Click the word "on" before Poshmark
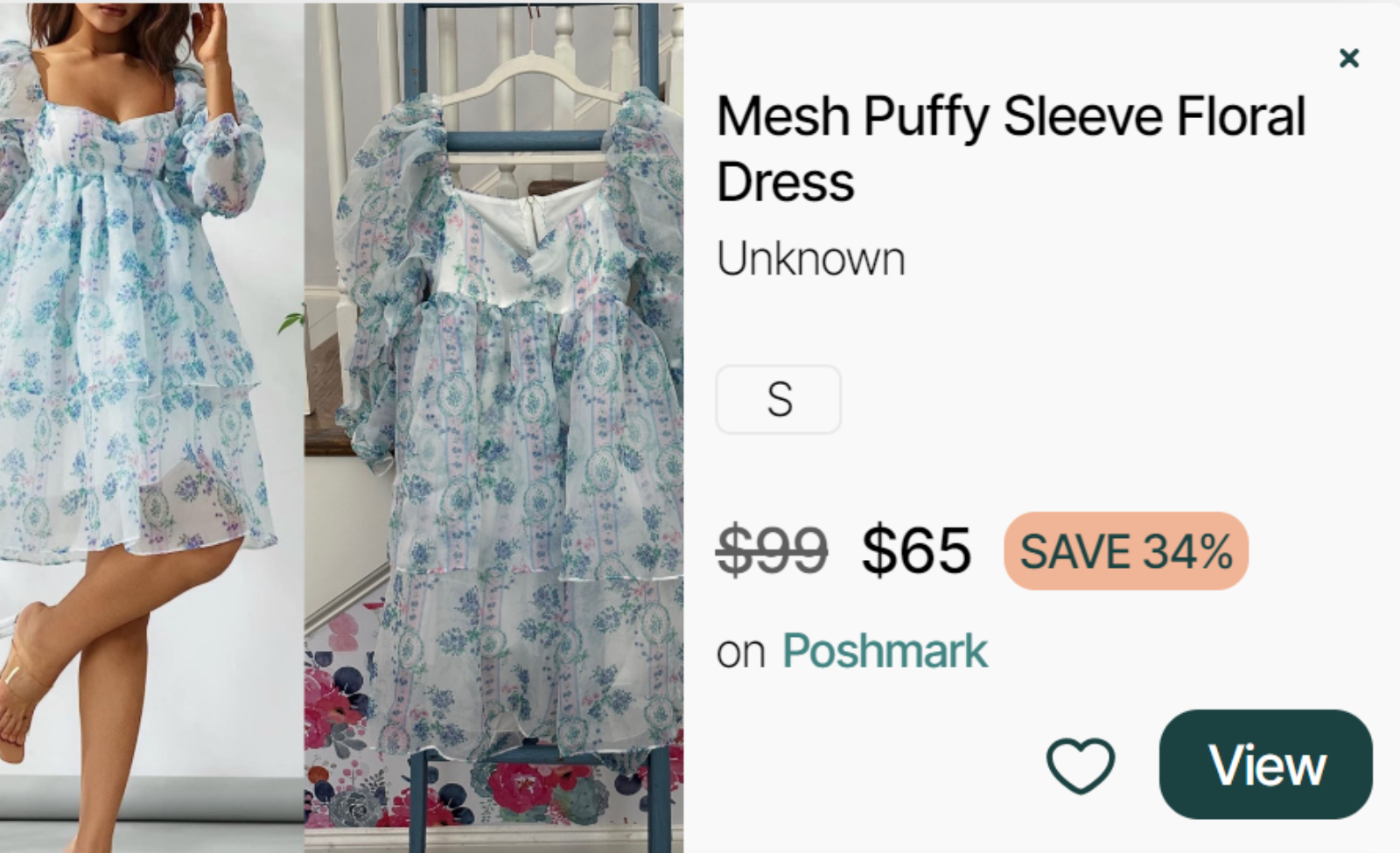 point(740,653)
